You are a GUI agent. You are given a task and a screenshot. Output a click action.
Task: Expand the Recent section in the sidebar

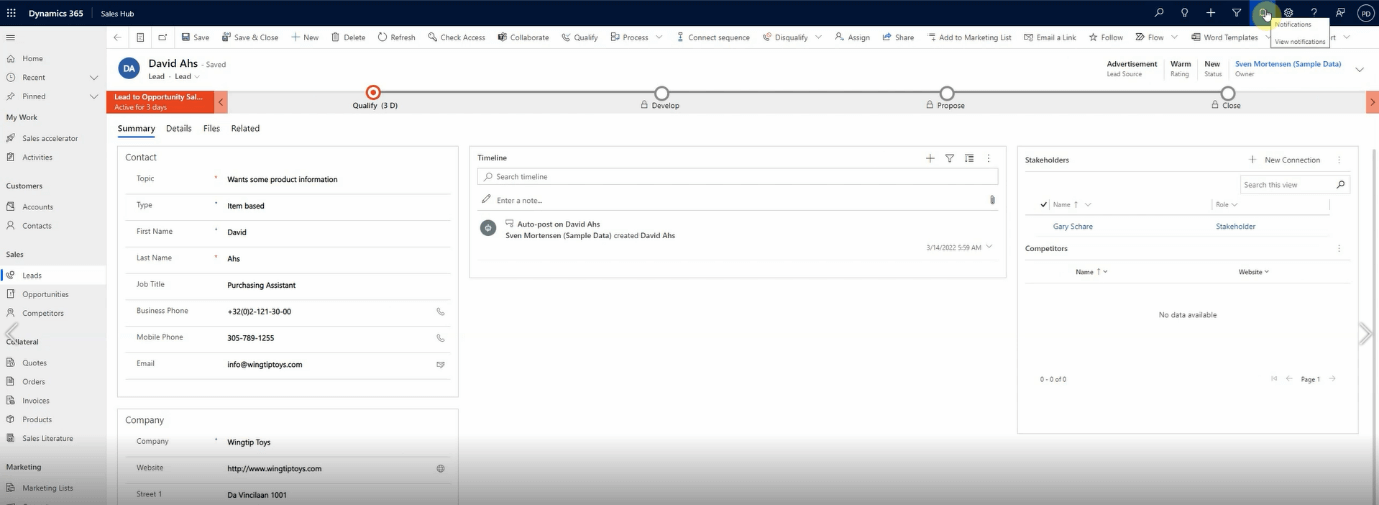94,77
